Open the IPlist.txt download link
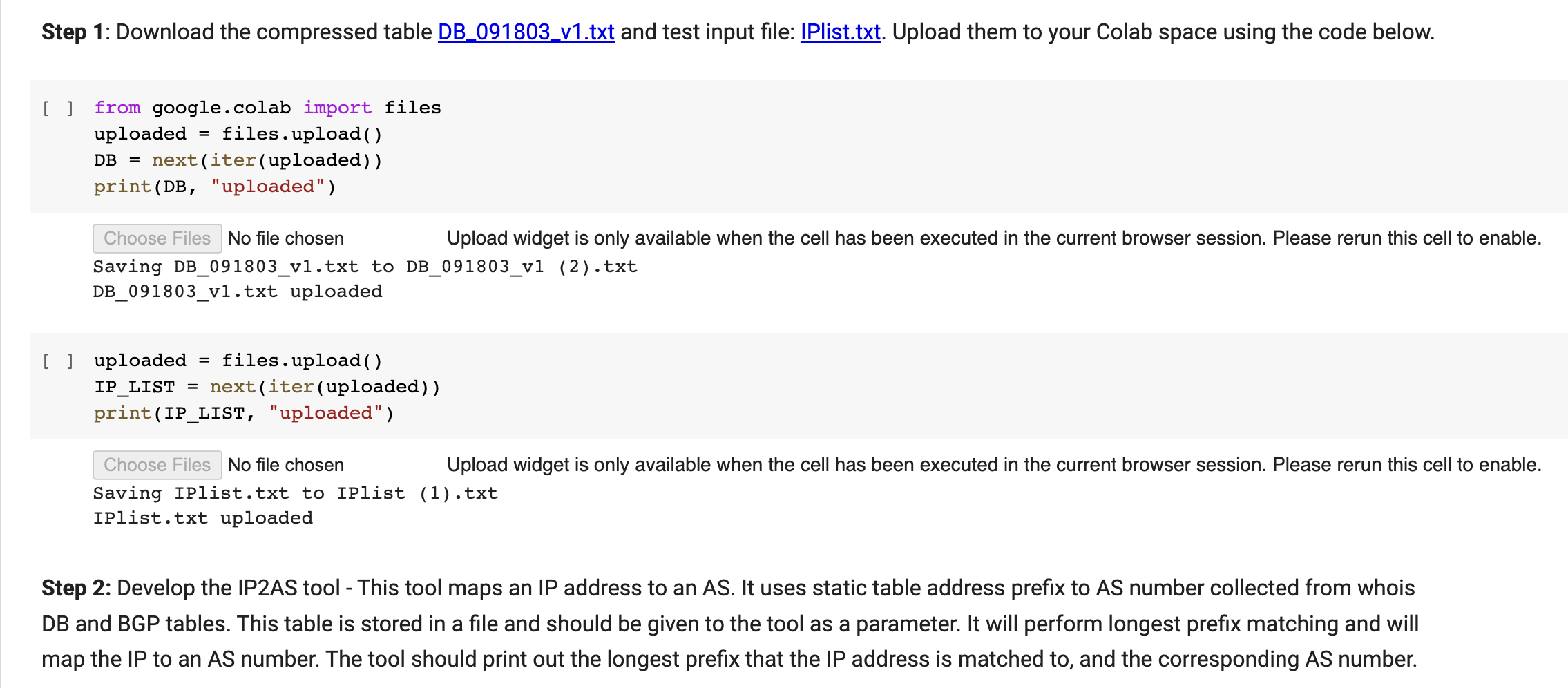 pos(839,32)
